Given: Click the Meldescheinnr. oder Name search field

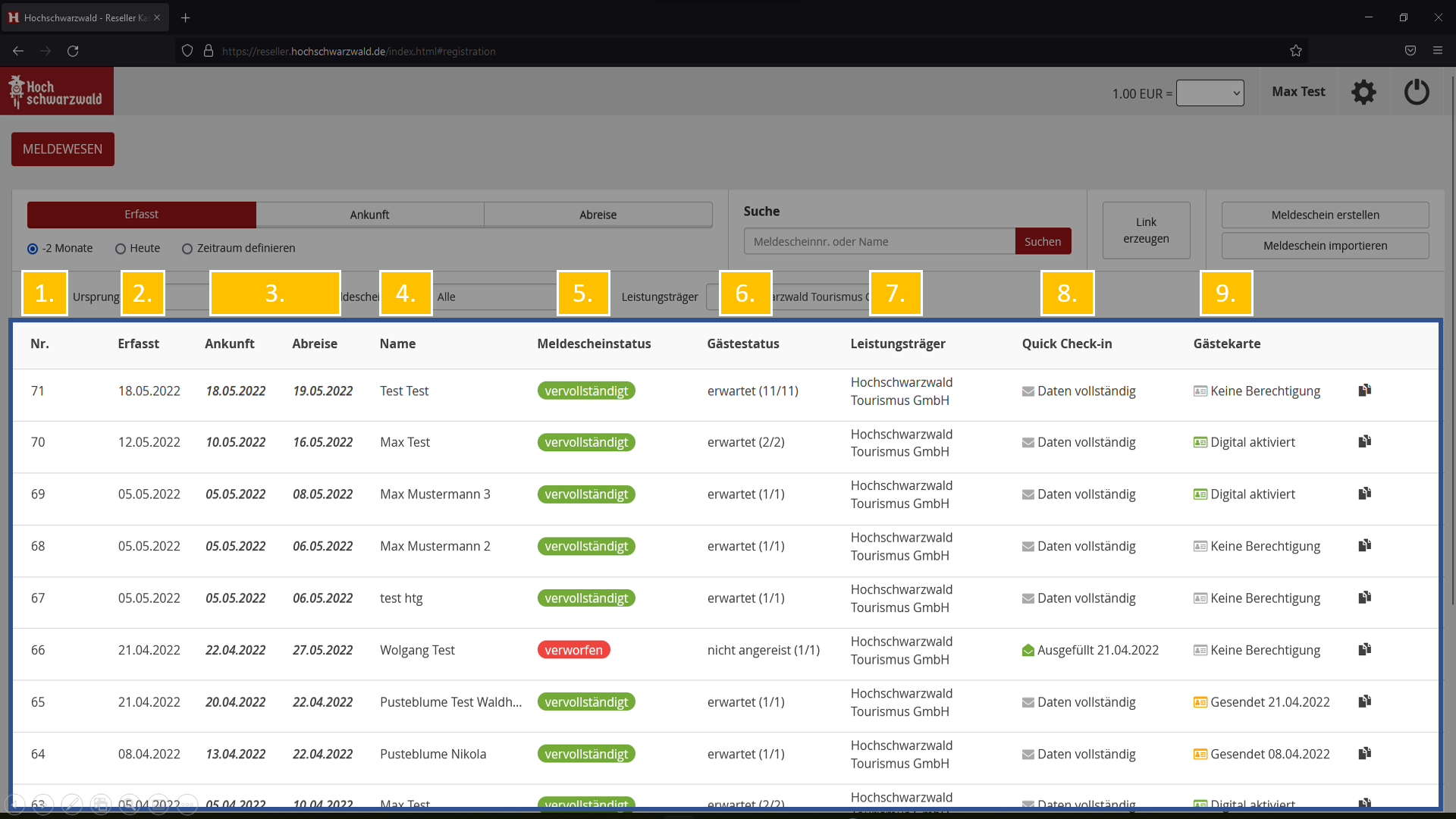Looking at the screenshot, I should [x=880, y=242].
